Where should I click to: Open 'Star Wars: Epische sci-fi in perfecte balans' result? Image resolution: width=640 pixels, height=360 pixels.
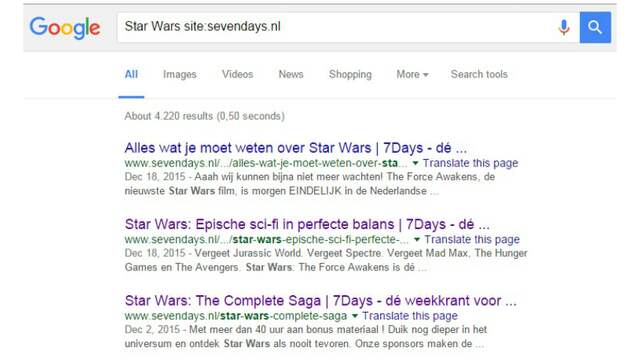(x=307, y=224)
